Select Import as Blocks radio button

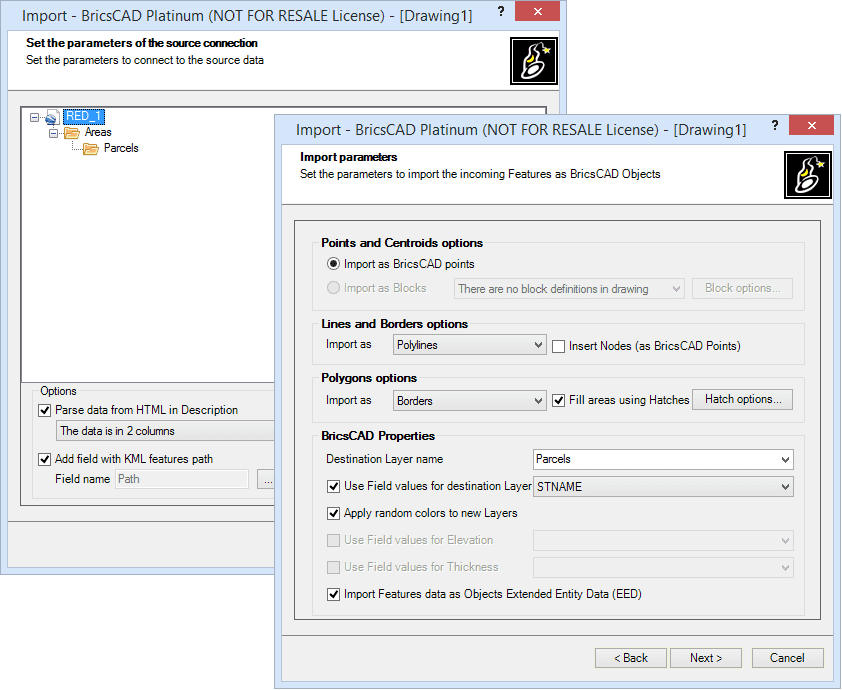pos(333,288)
